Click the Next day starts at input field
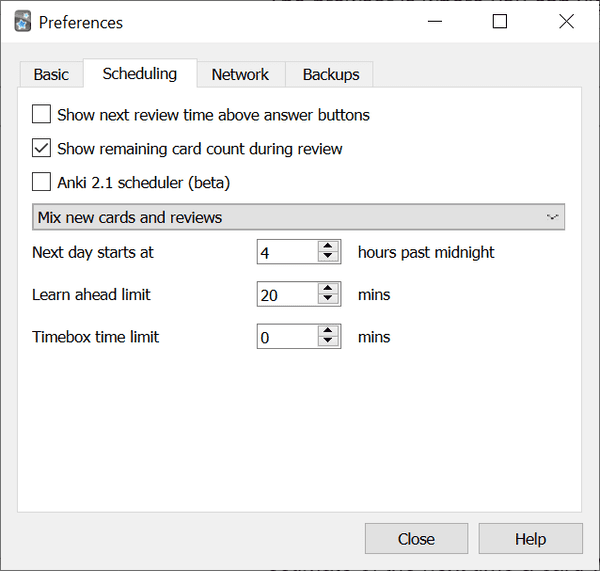 click(286, 252)
